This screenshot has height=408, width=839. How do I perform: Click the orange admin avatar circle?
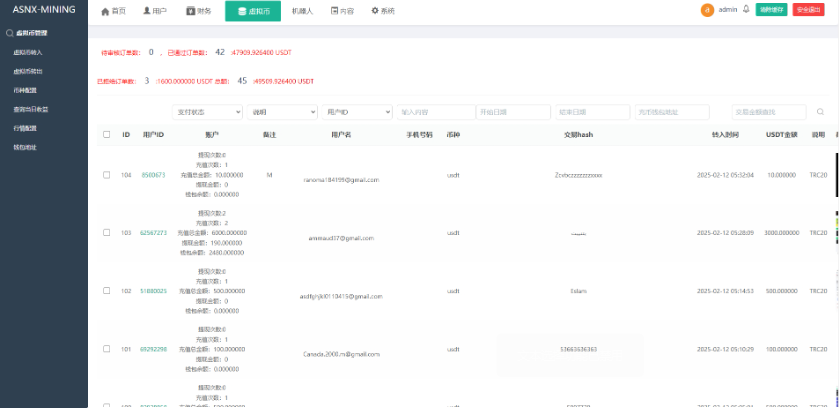tap(707, 10)
